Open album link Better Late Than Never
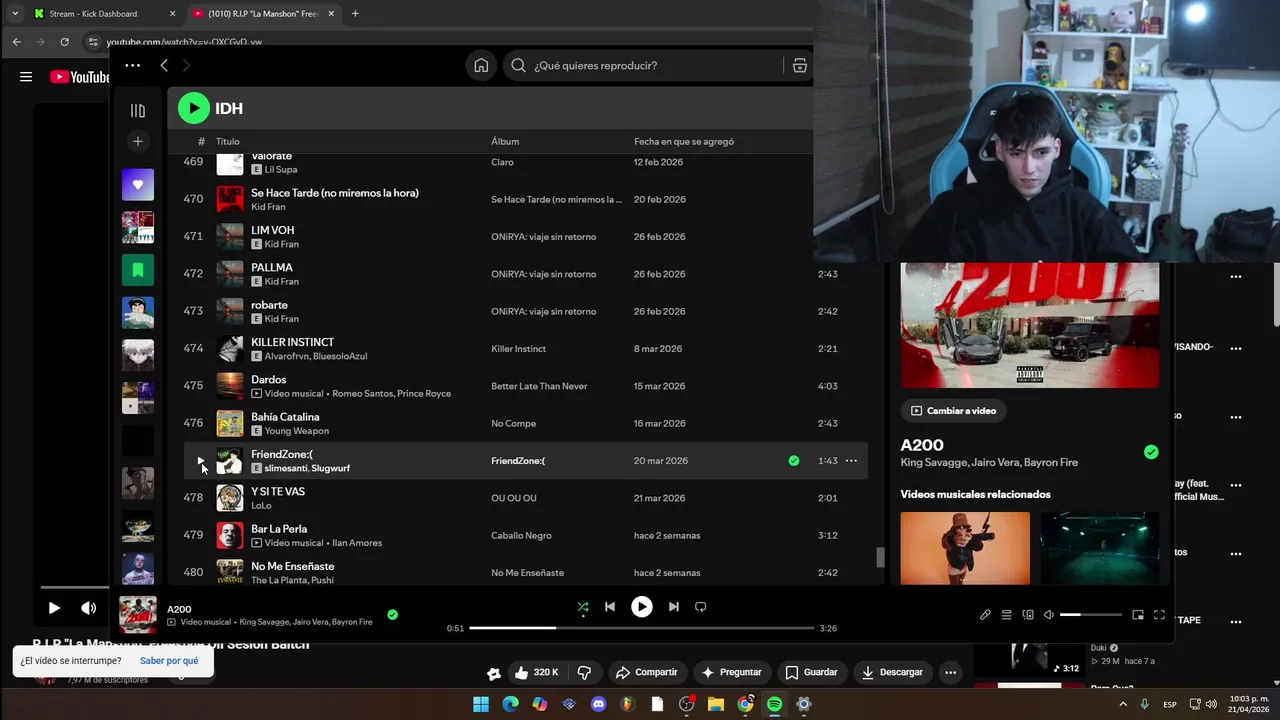 point(539,386)
